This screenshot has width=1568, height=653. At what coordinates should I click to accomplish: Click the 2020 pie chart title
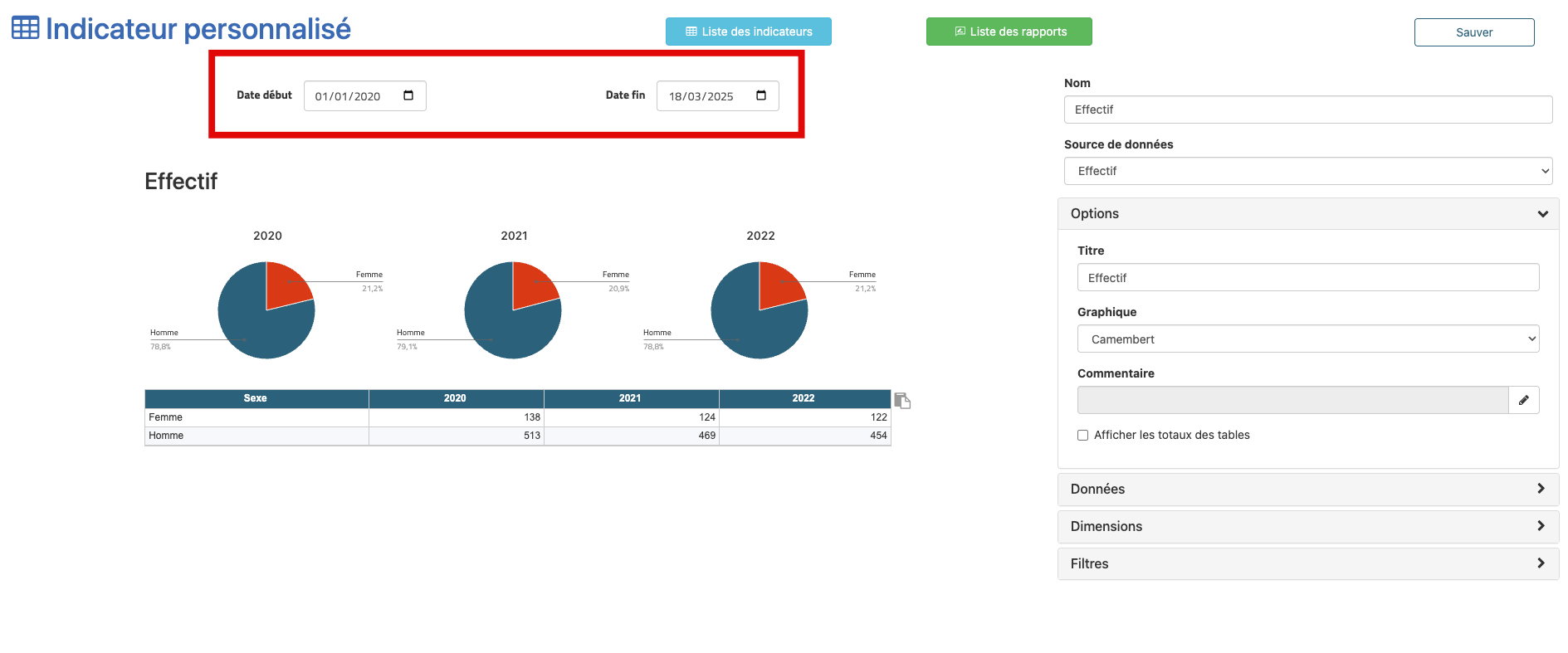(x=267, y=236)
